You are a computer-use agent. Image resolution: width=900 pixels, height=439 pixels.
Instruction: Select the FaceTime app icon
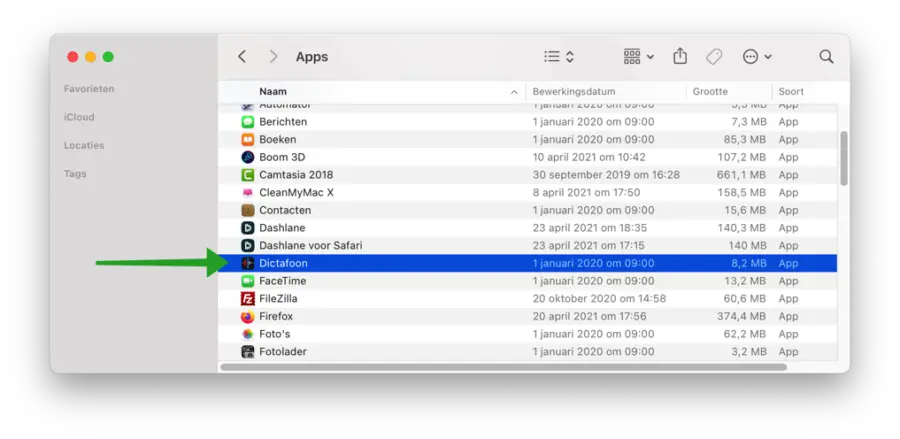pyautogui.click(x=247, y=281)
